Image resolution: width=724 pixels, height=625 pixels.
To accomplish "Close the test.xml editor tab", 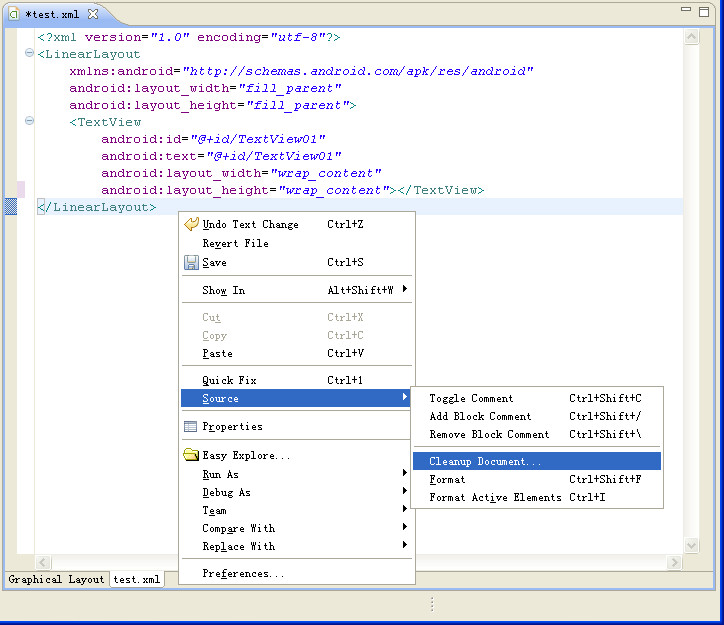I will click(x=93, y=15).
